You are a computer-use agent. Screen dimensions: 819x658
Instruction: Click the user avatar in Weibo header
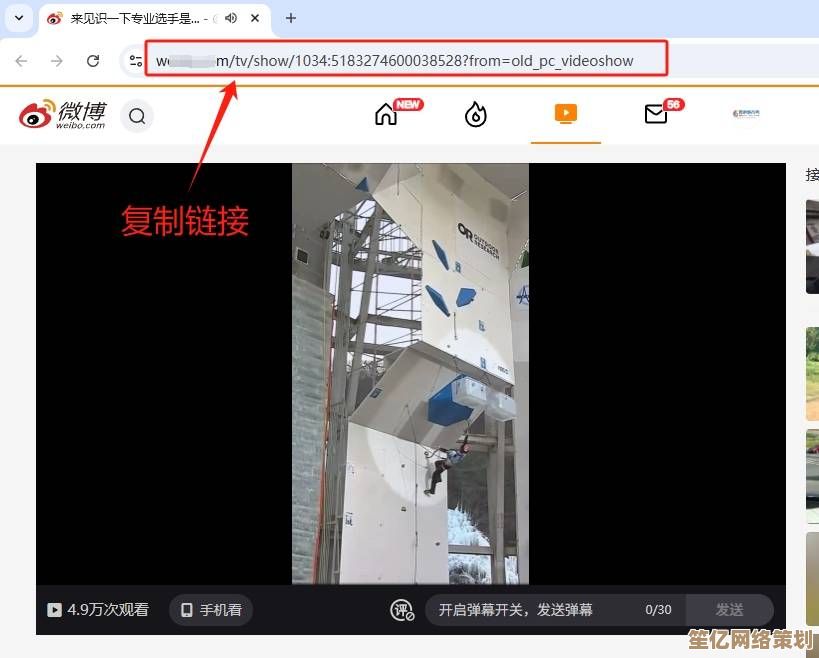pyautogui.click(x=745, y=114)
